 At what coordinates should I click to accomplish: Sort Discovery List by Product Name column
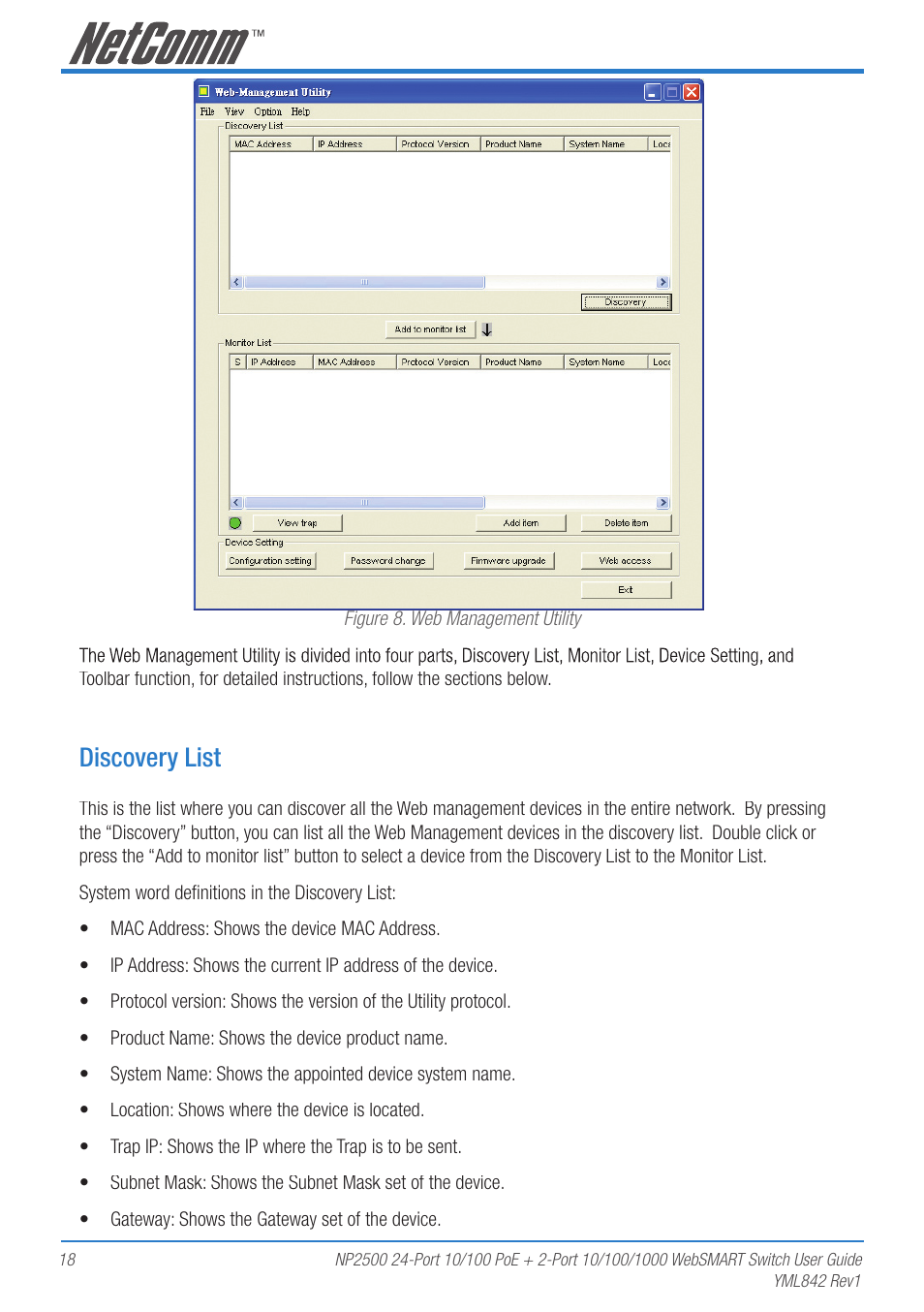[522, 144]
